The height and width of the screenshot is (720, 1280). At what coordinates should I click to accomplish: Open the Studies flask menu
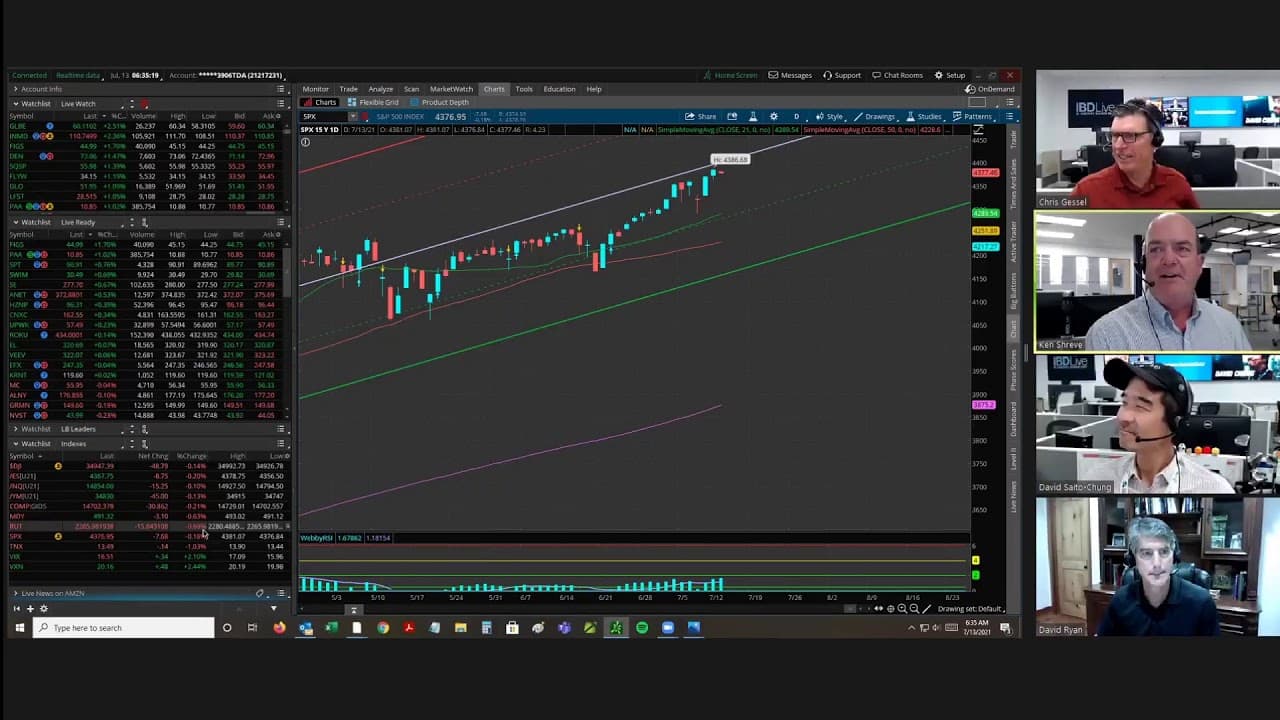pos(925,116)
